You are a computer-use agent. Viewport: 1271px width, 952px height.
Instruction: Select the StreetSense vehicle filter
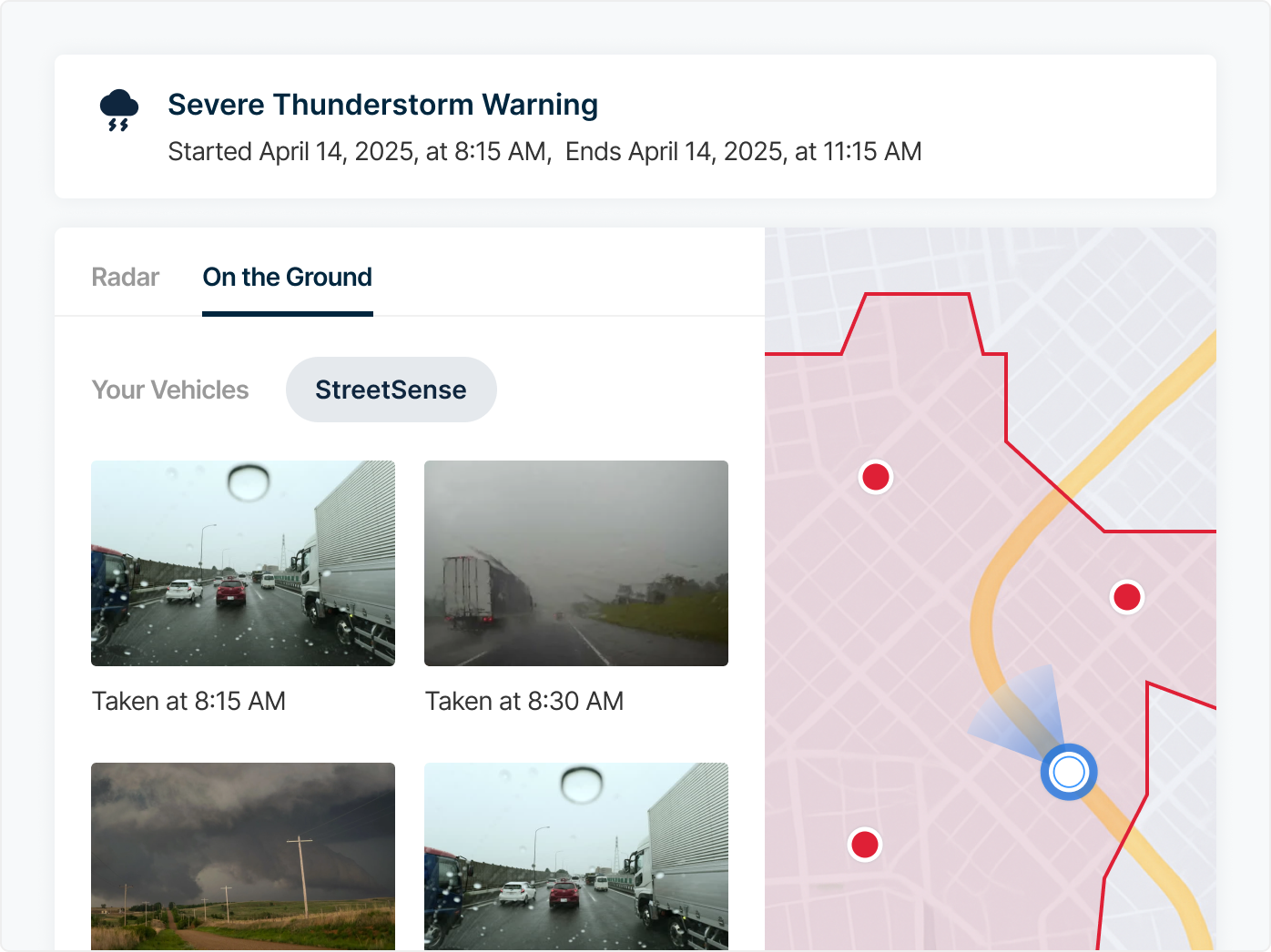[391, 390]
